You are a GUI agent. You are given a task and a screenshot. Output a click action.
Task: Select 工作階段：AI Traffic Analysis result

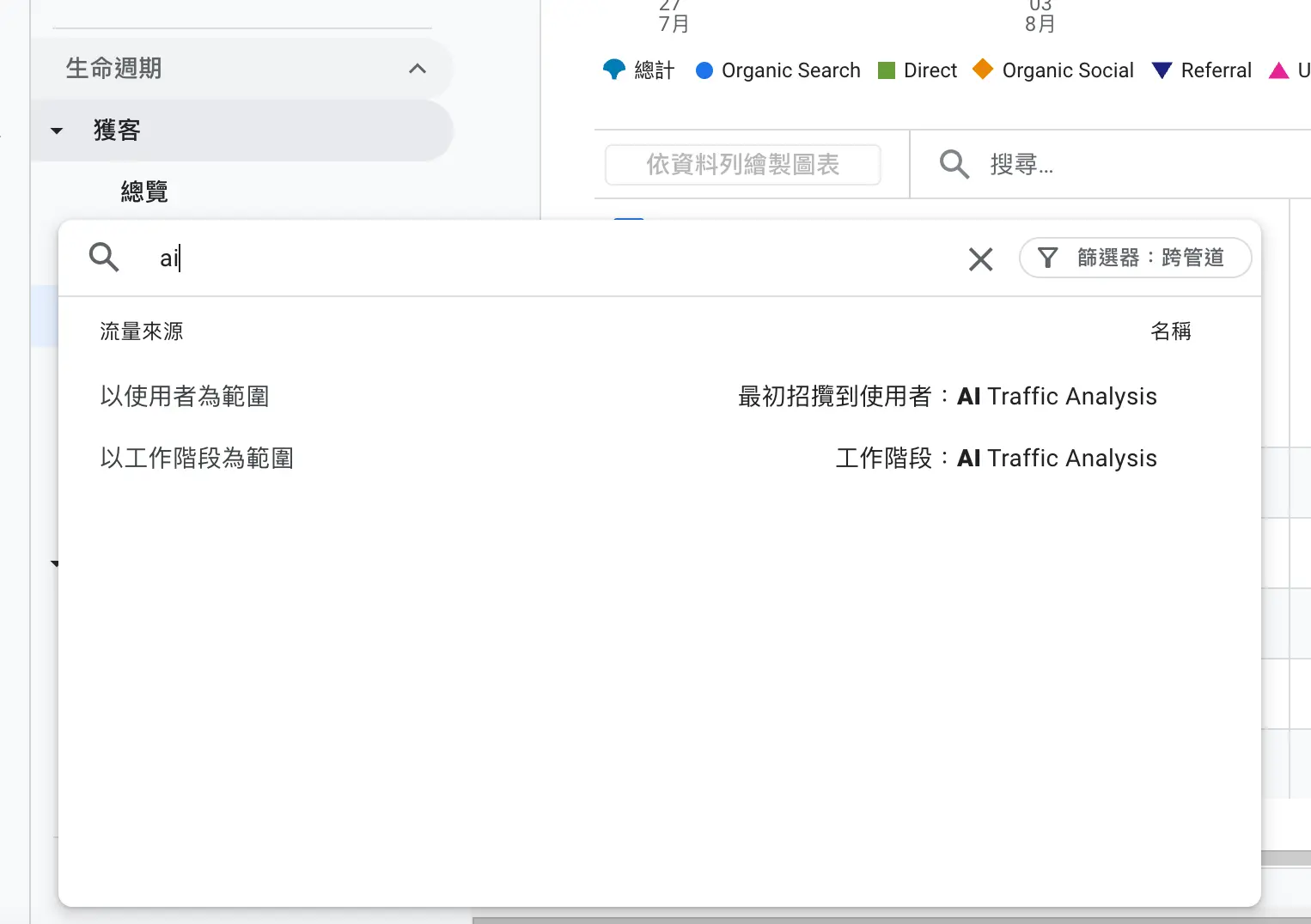(996, 458)
